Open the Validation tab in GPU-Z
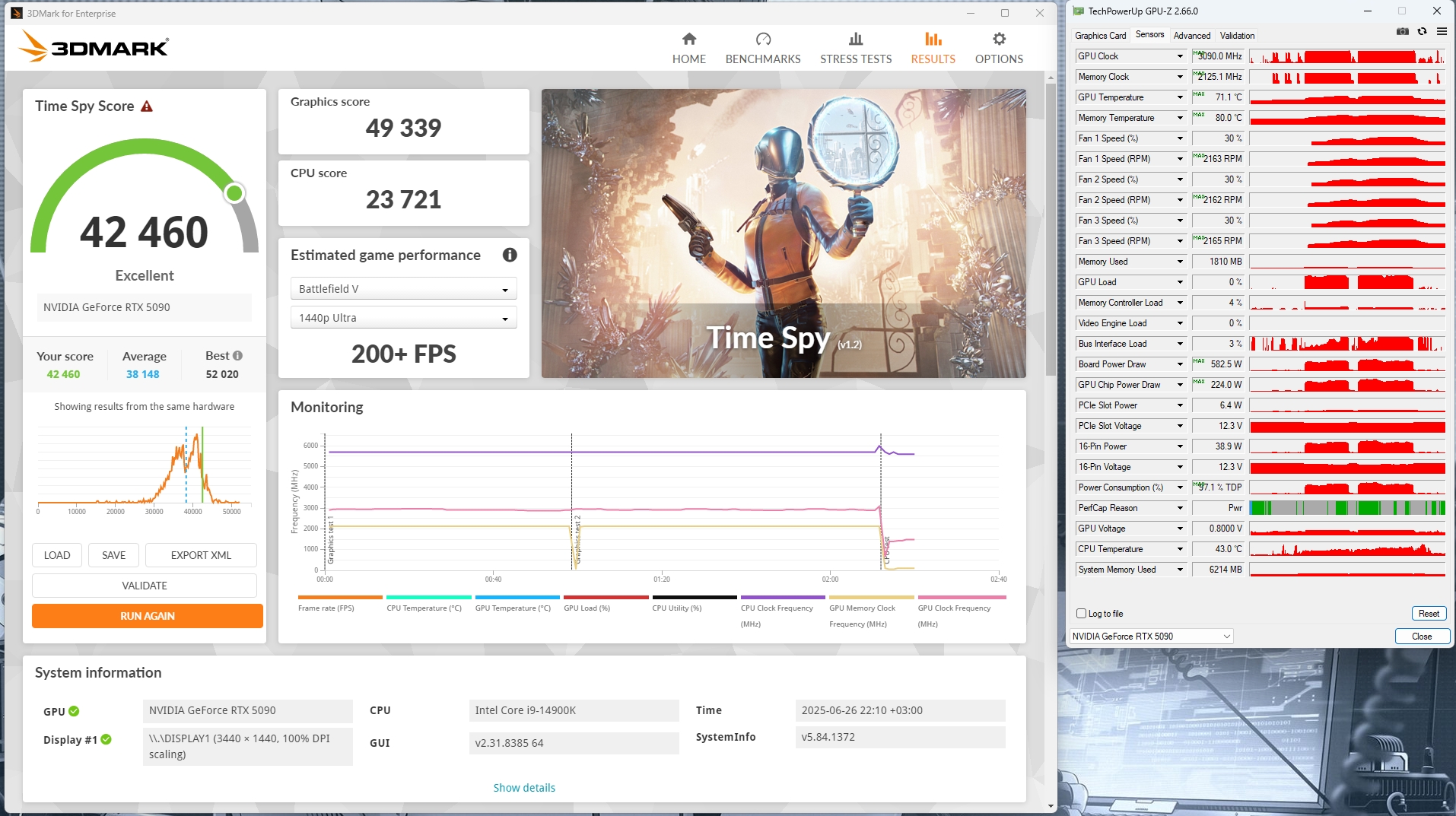 [x=1237, y=36]
